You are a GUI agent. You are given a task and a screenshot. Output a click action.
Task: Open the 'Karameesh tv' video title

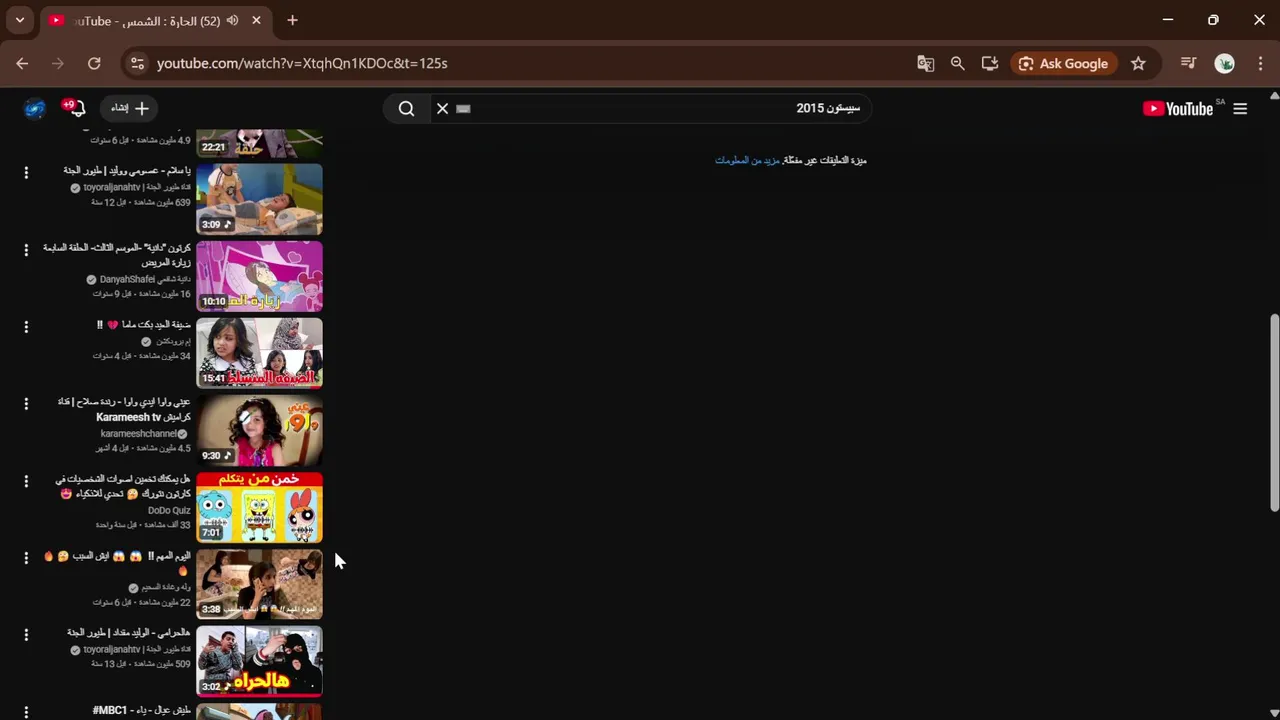pos(124,409)
